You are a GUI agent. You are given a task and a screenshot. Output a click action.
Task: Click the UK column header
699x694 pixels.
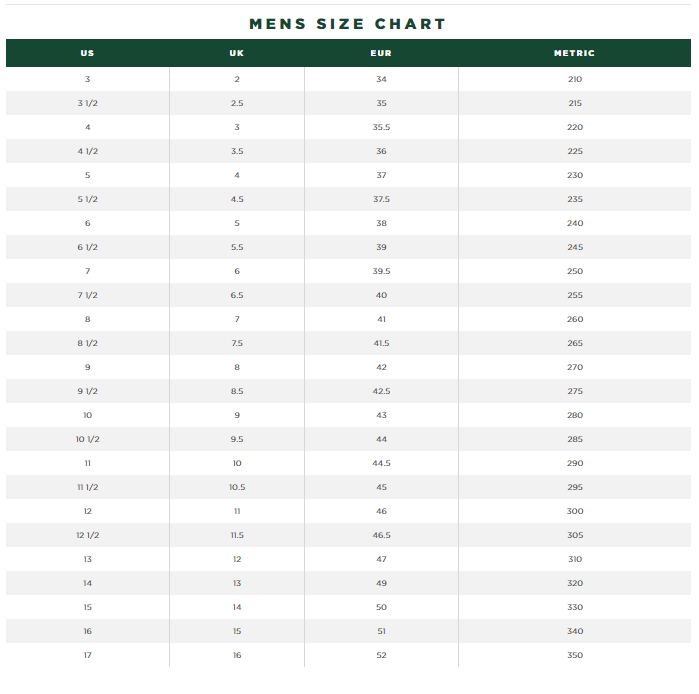(x=237, y=53)
